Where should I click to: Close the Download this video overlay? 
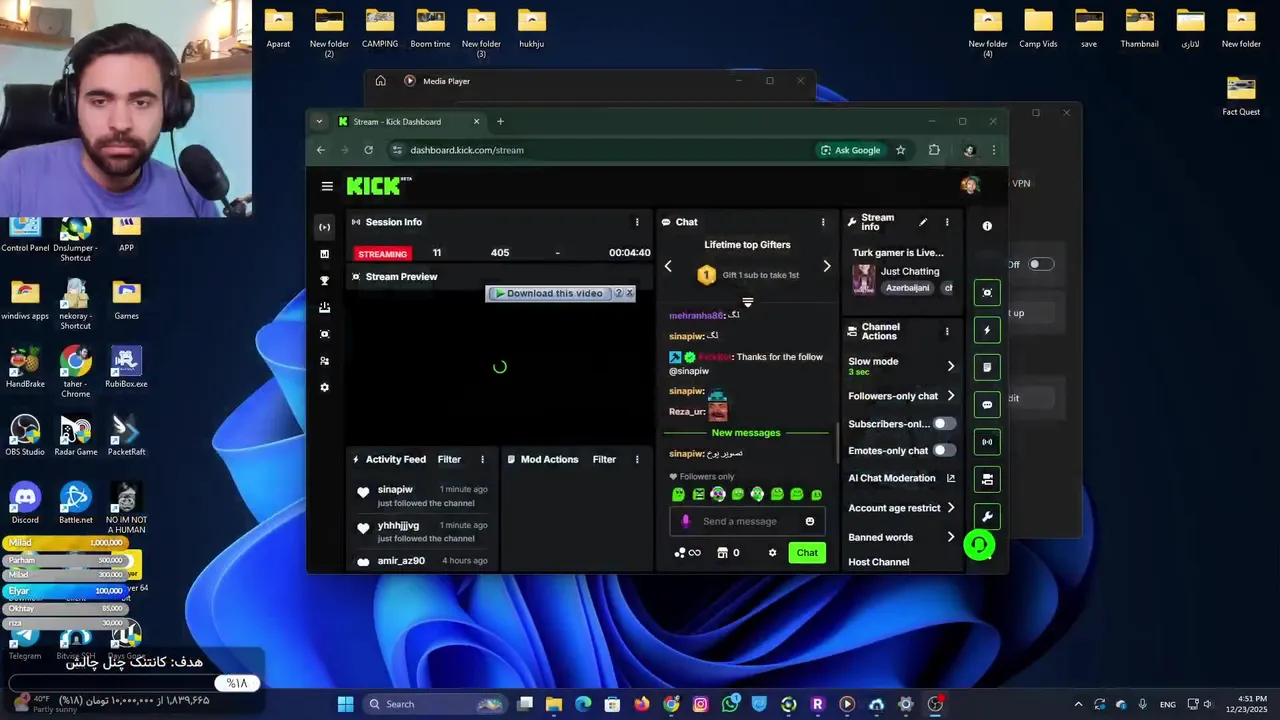(x=630, y=293)
